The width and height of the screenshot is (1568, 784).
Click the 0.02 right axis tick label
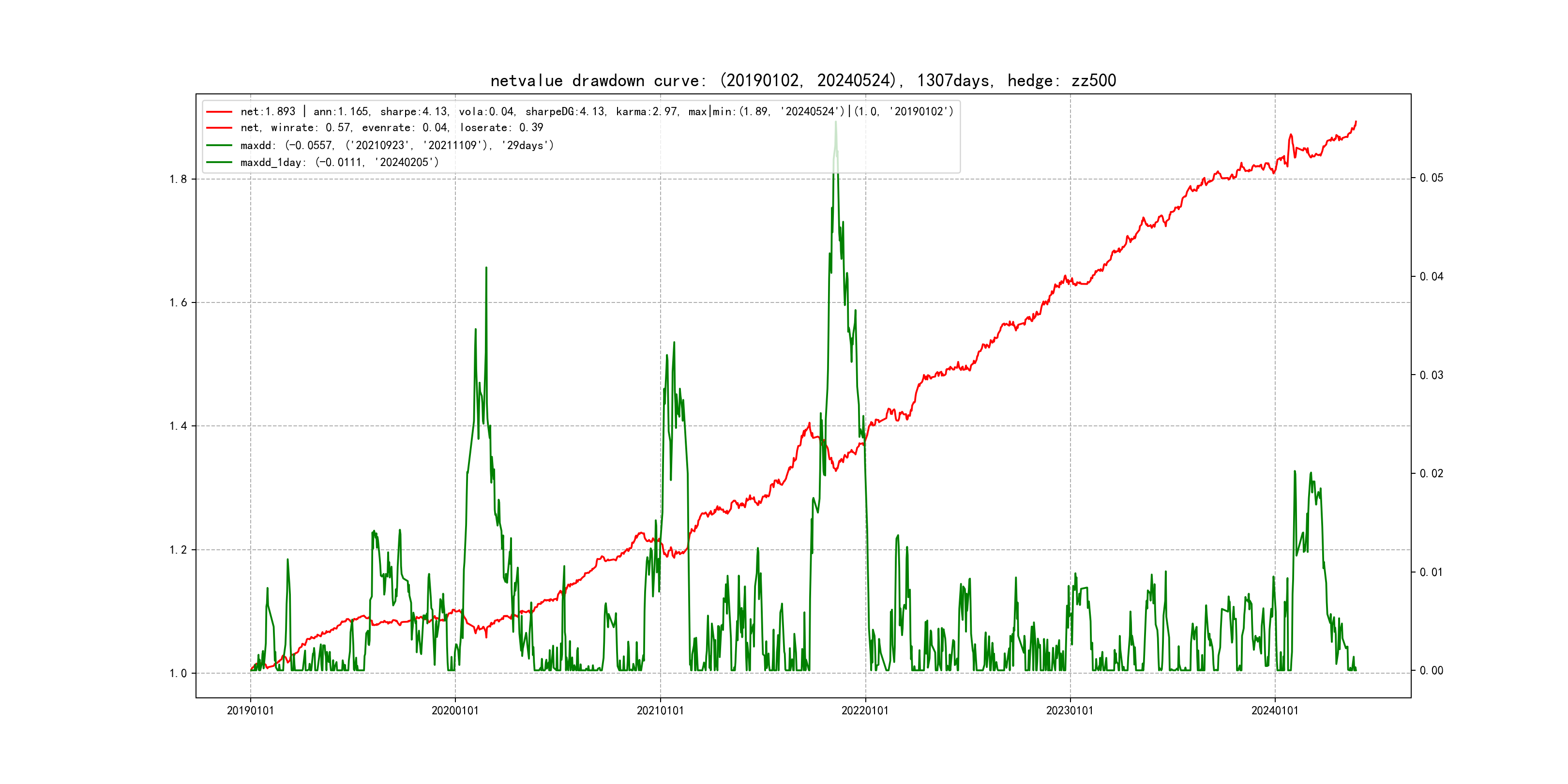1431,474
